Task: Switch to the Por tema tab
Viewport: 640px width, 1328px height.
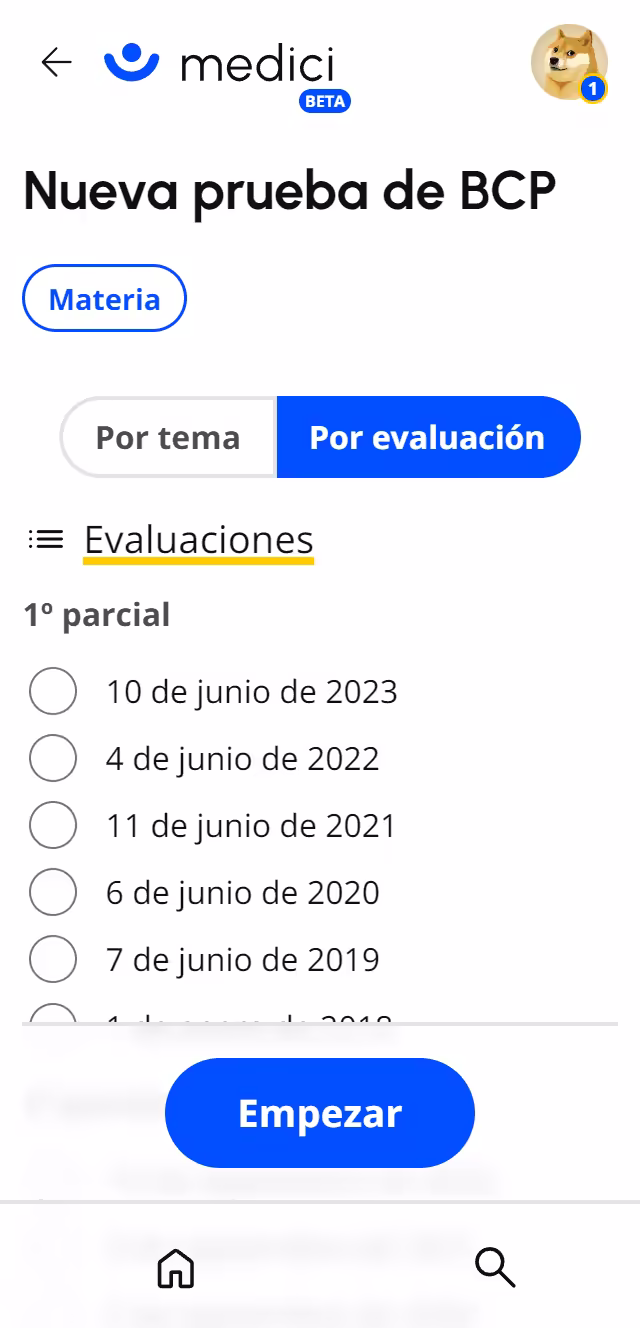Action: (166, 437)
